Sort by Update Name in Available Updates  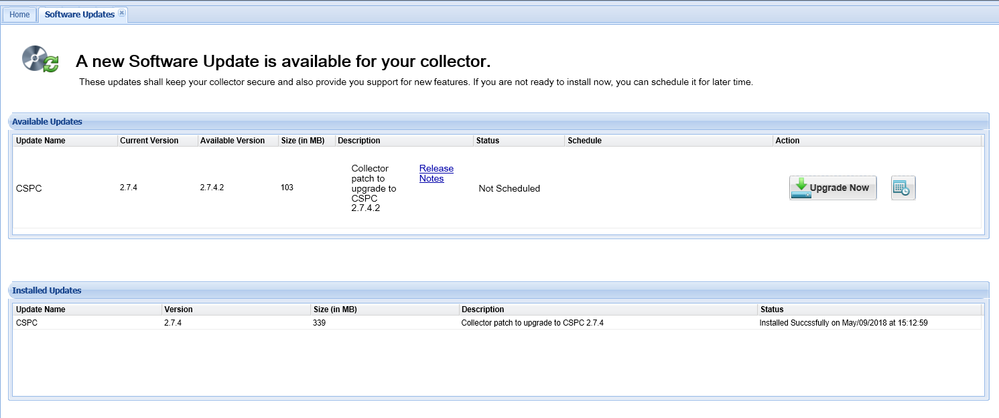[x=66, y=140]
